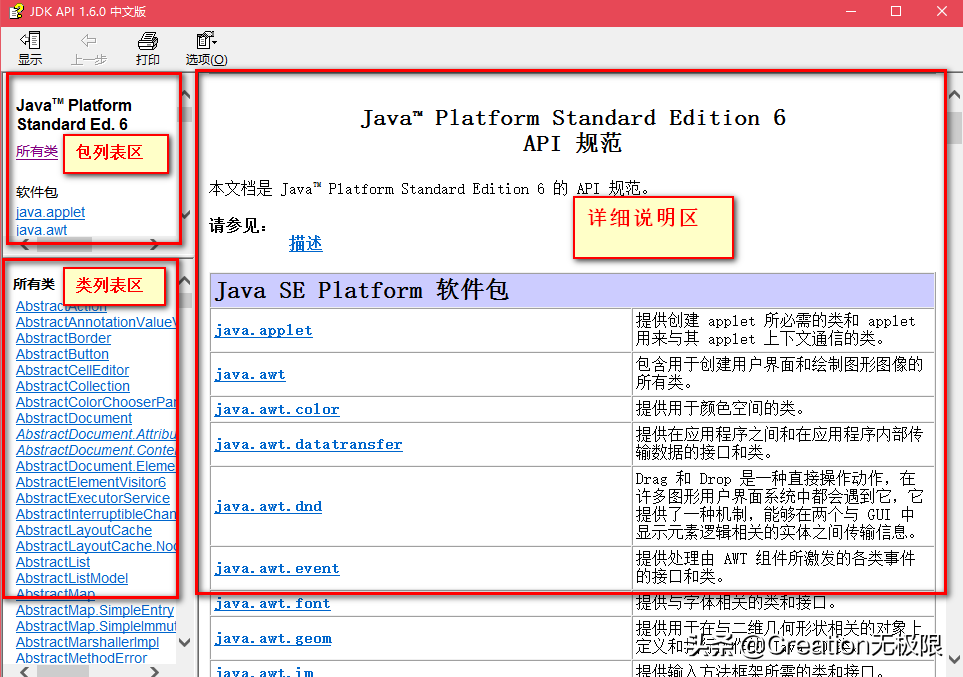Image resolution: width=963 pixels, height=677 pixels.
Task: Open java.awt.font package link
Action: tap(273, 604)
